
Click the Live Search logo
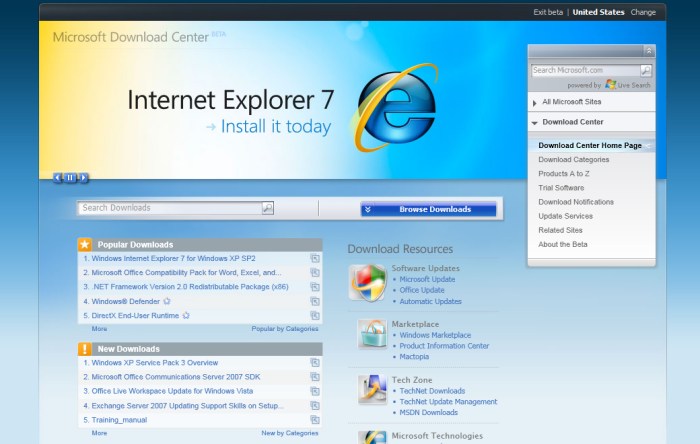[628, 85]
